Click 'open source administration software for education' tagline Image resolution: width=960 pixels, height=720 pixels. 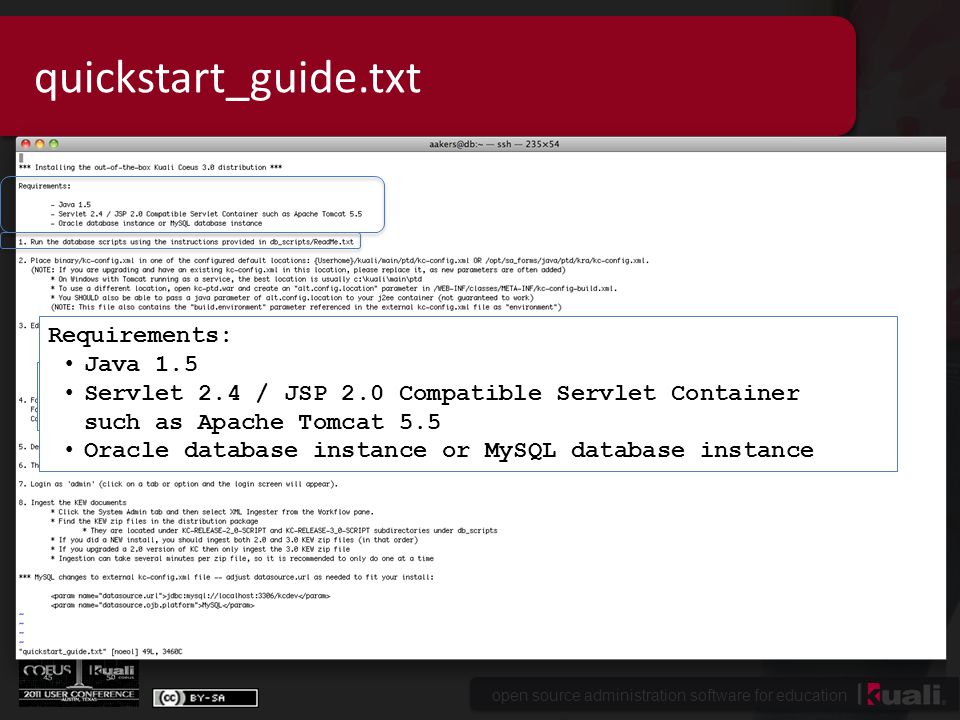pos(669,696)
